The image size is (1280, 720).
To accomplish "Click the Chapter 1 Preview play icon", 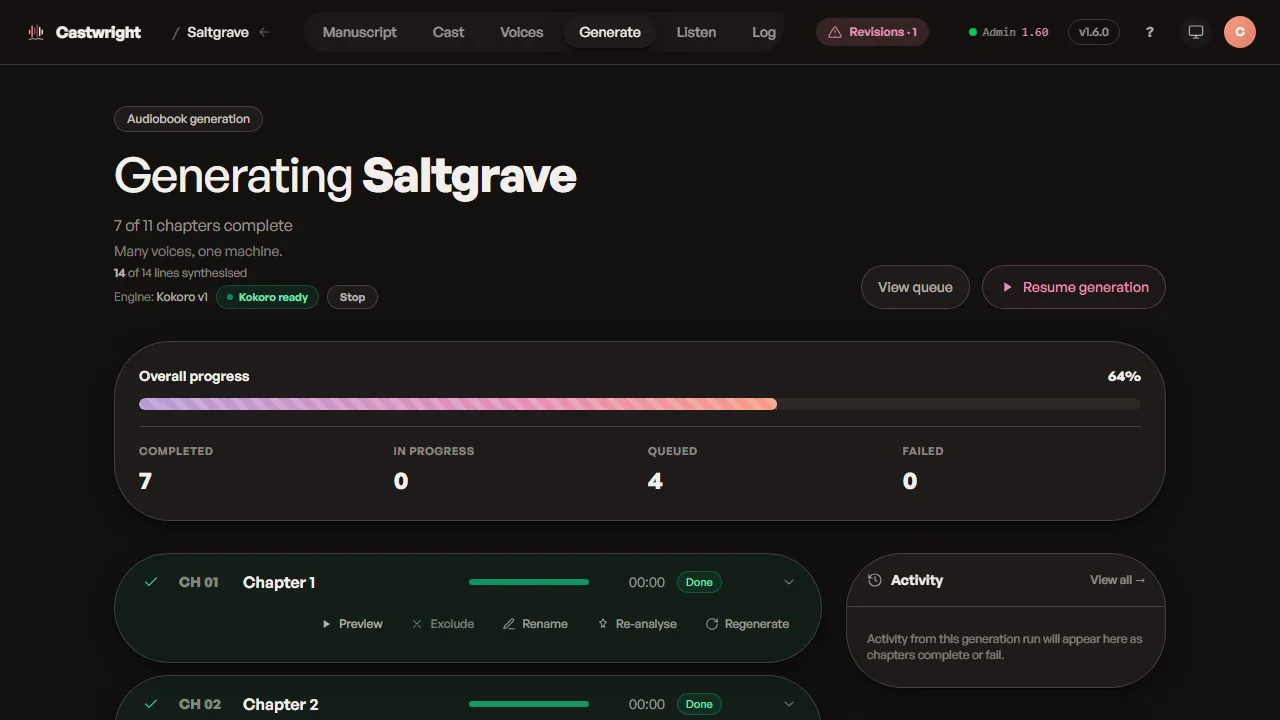I will [x=326, y=624].
